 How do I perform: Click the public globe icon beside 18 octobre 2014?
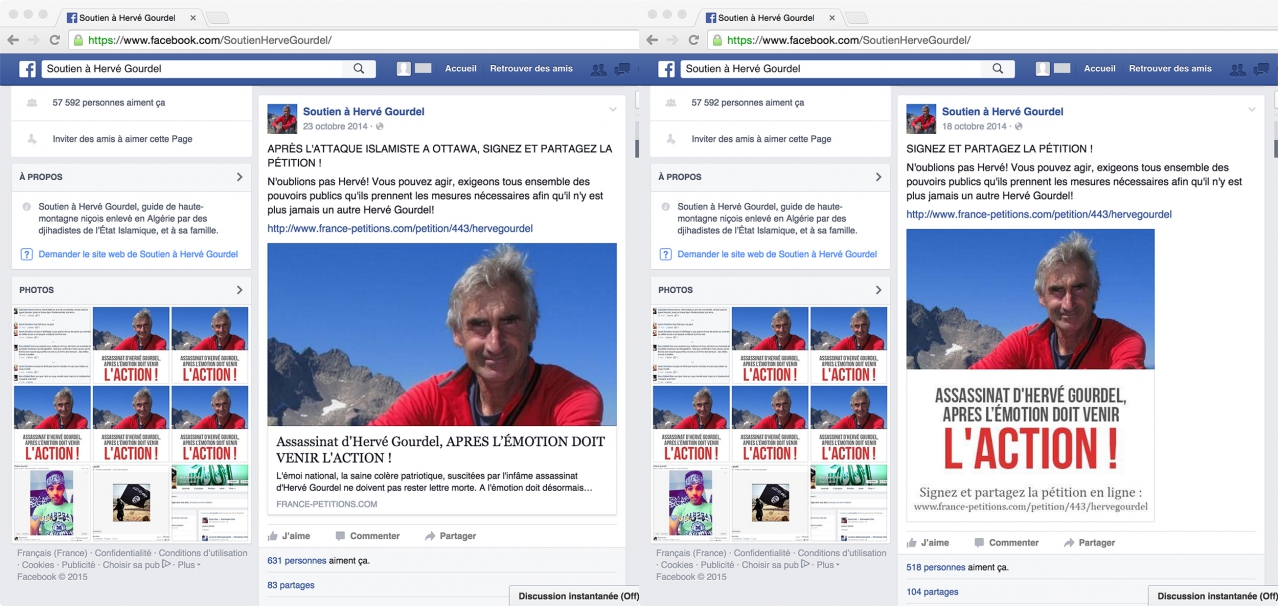[1019, 127]
